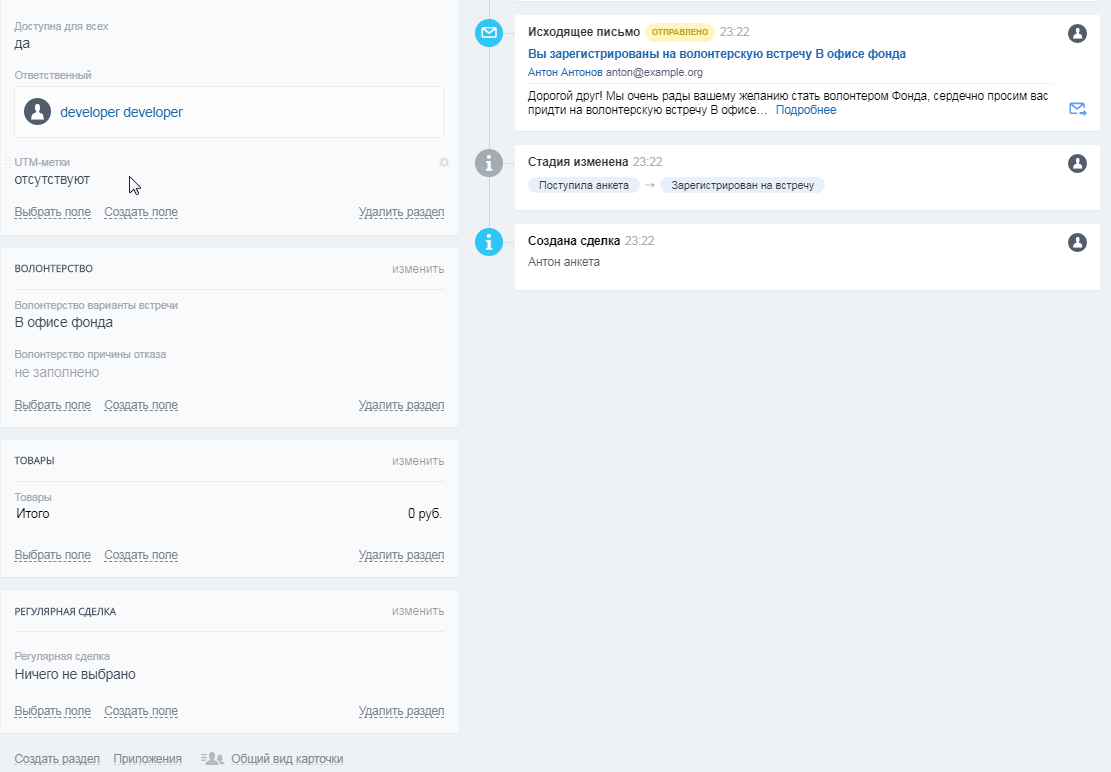The height and width of the screenshot is (772, 1111).
Task: Edit the Волонтерство section via изменить
Action: (x=418, y=269)
